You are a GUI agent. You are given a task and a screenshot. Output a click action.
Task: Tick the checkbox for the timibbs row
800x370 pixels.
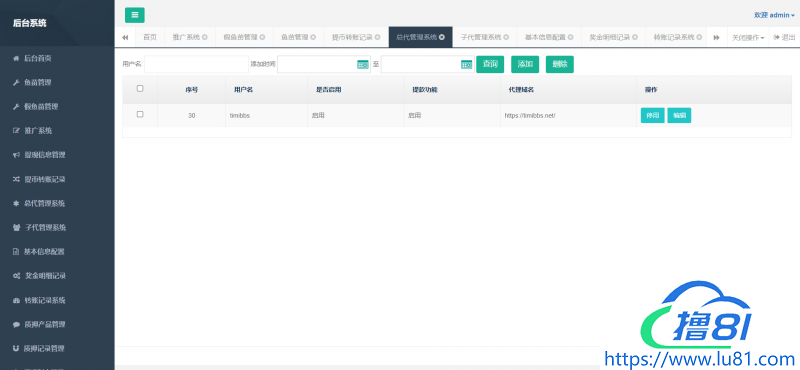click(140, 114)
